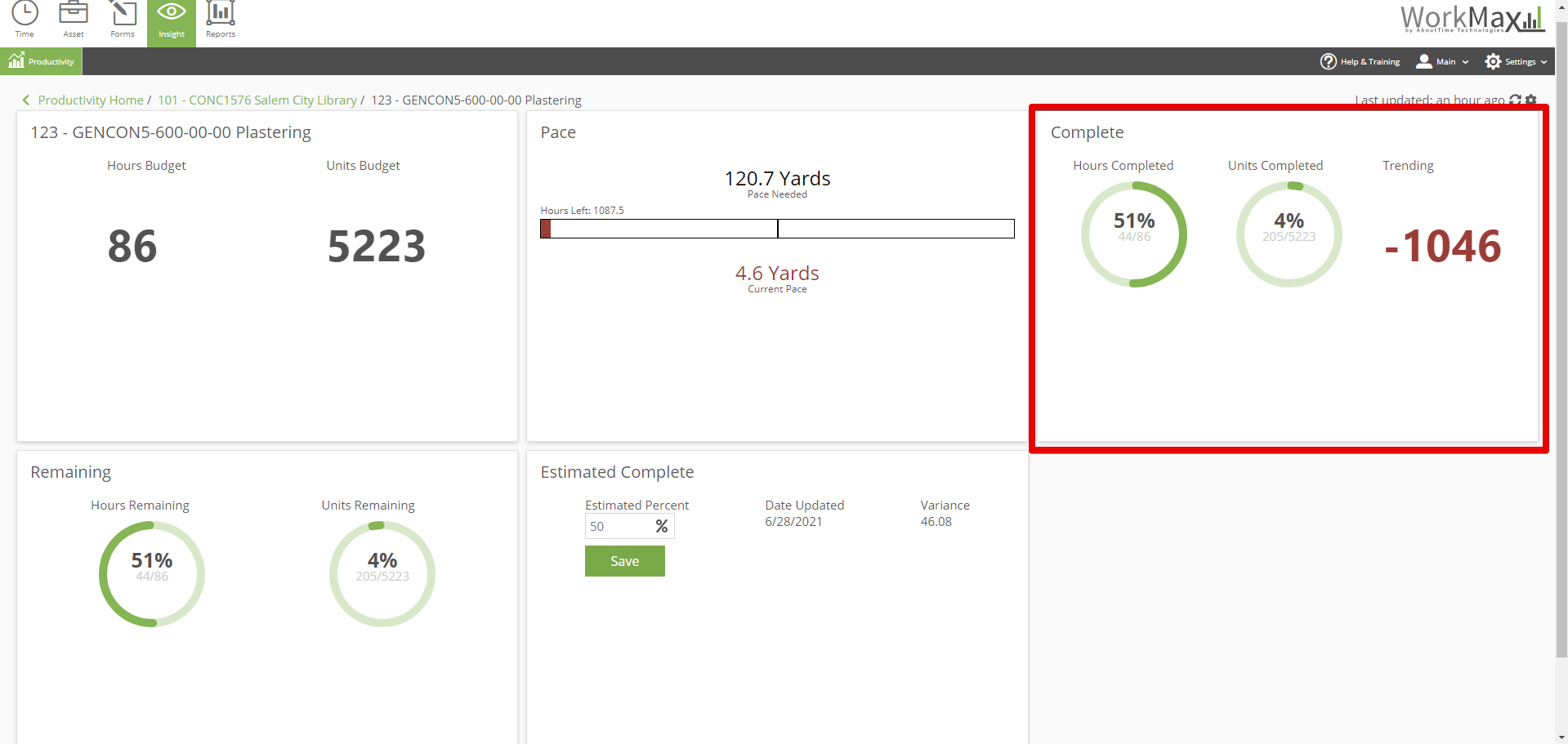Image resolution: width=1568 pixels, height=744 pixels.
Task: Click the Units Budget value 5223
Action: pyautogui.click(x=377, y=246)
